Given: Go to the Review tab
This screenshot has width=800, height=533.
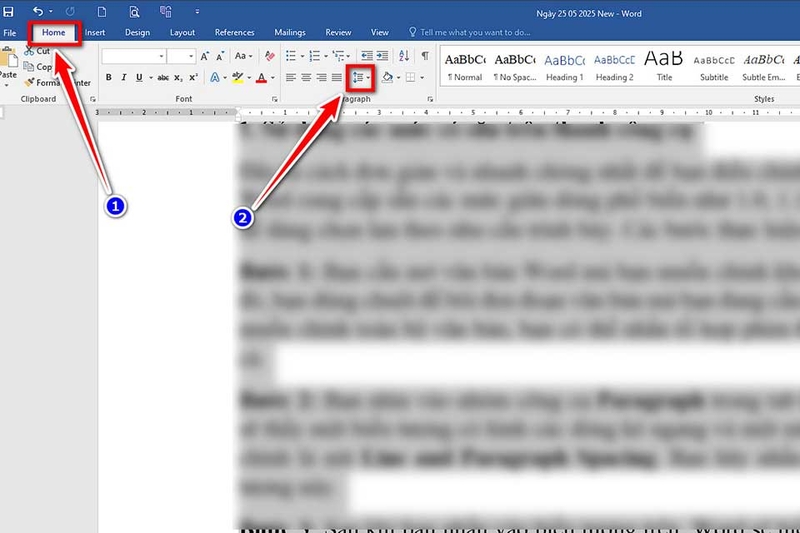Looking at the screenshot, I should point(338,33).
